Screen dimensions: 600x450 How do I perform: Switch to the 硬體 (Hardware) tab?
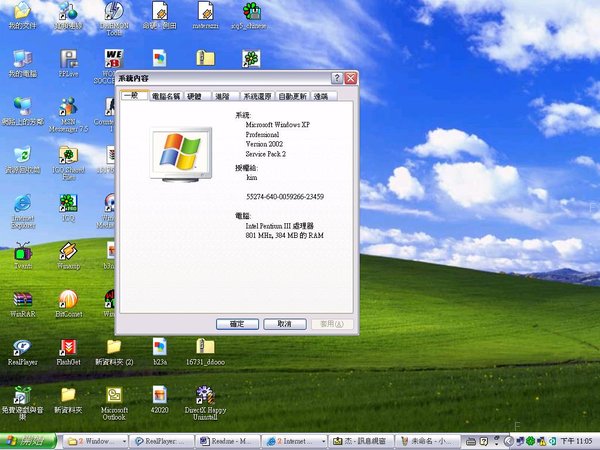(x=197, y=96)
